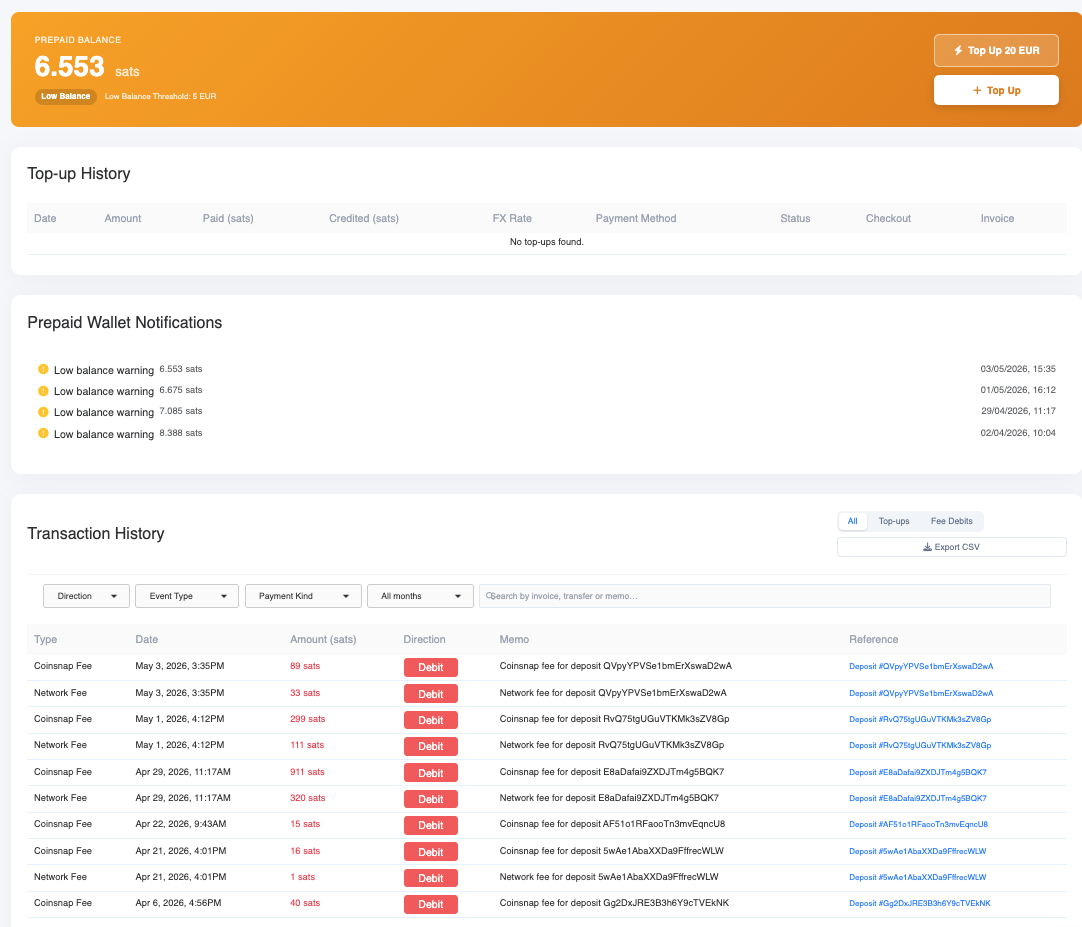Click the Low Balance badge
Viewport: 1082px width, 927px height.
[66, 96]
